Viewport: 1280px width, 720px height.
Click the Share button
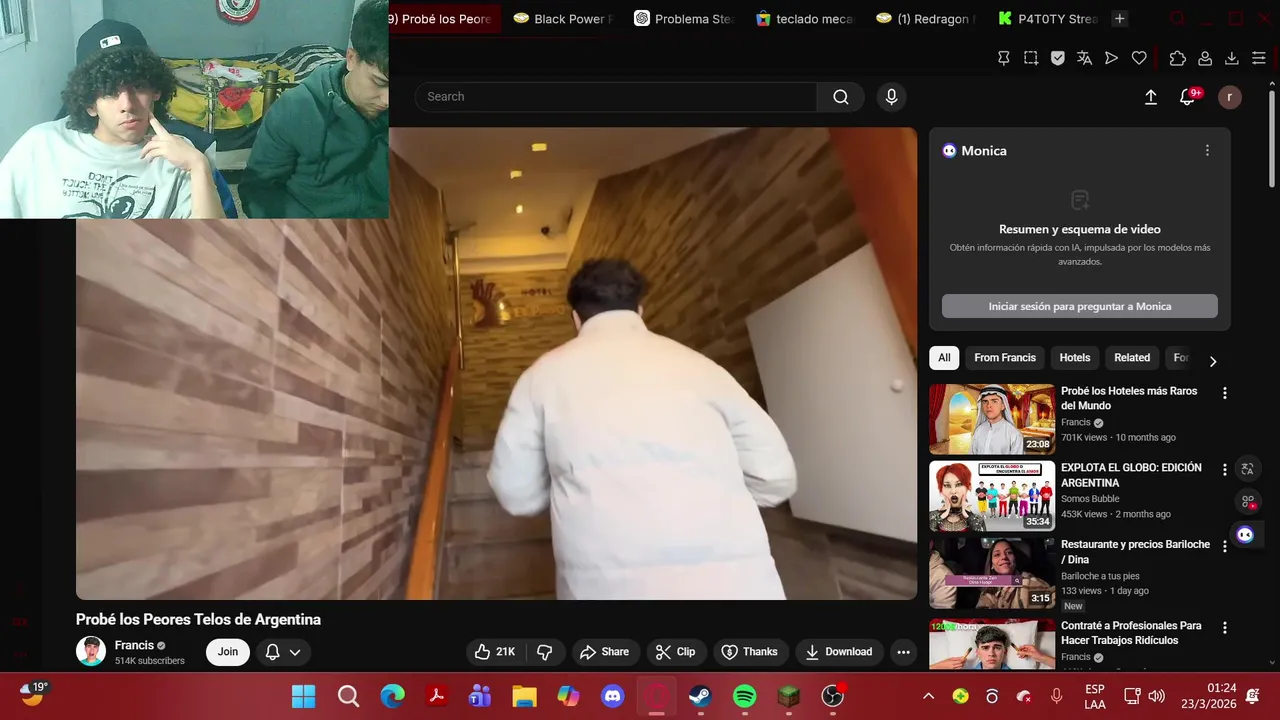tap(605, 652)
